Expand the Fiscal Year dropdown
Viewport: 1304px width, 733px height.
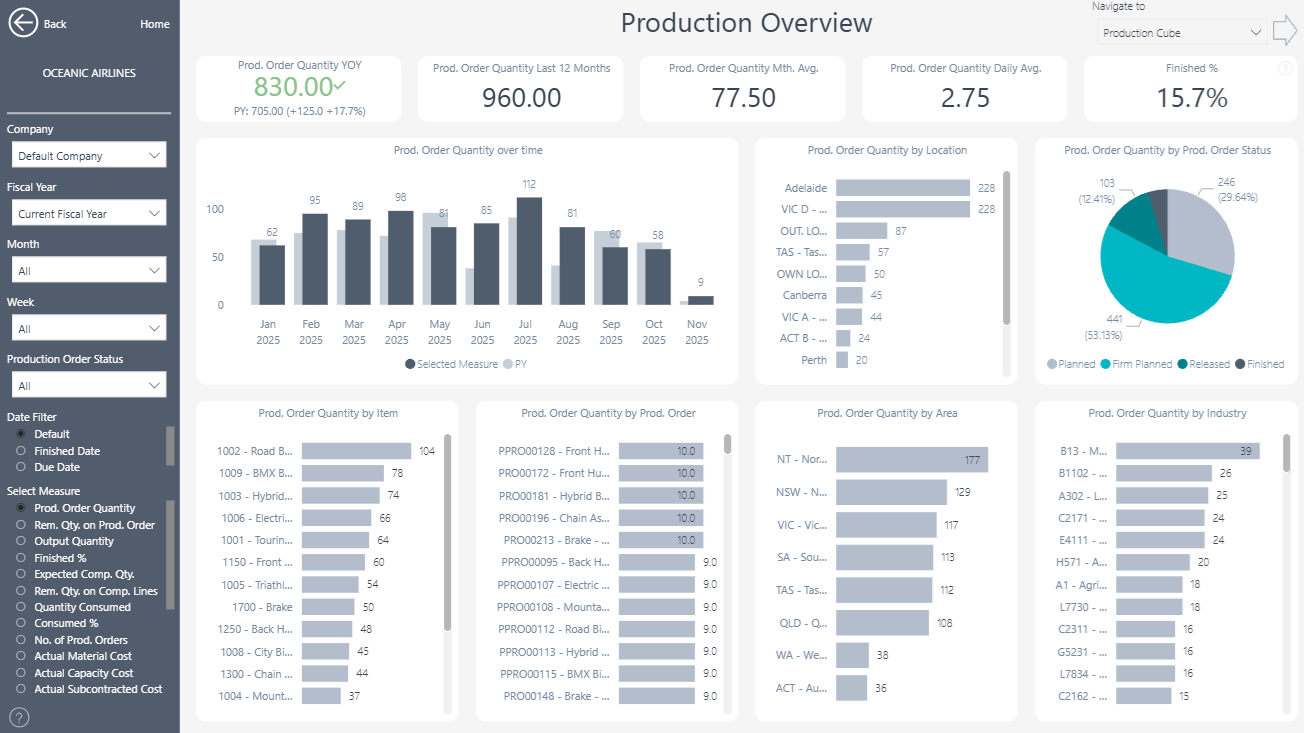coord(88,213)
